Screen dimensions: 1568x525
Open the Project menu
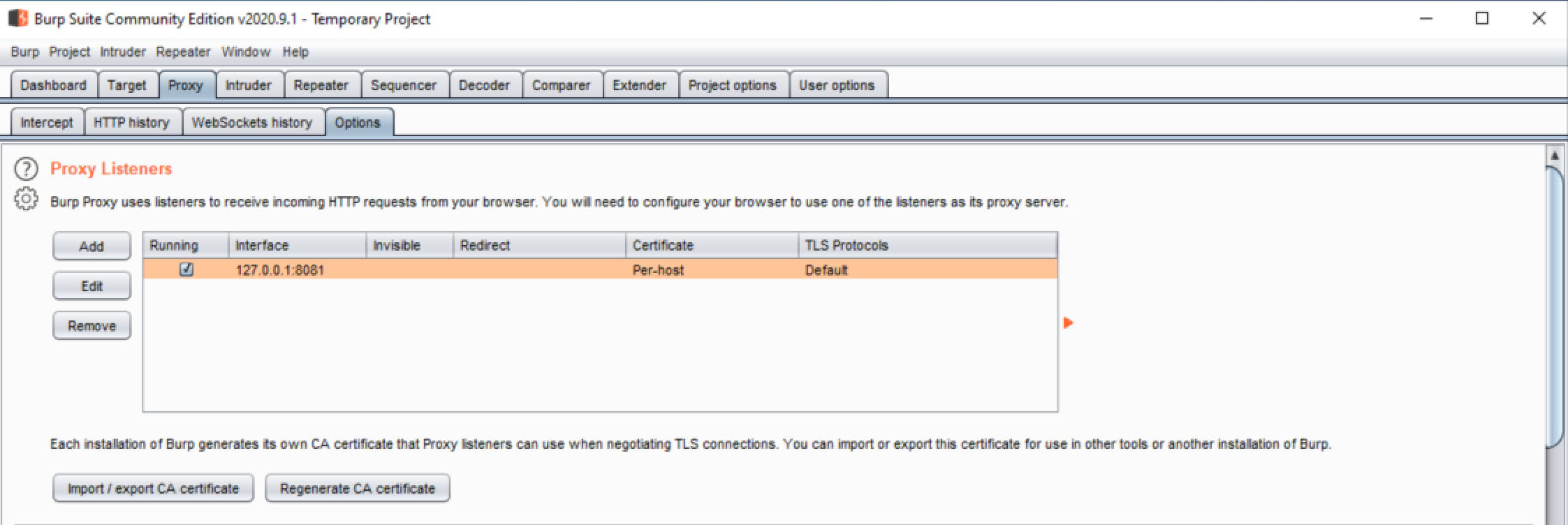[69, 52]
